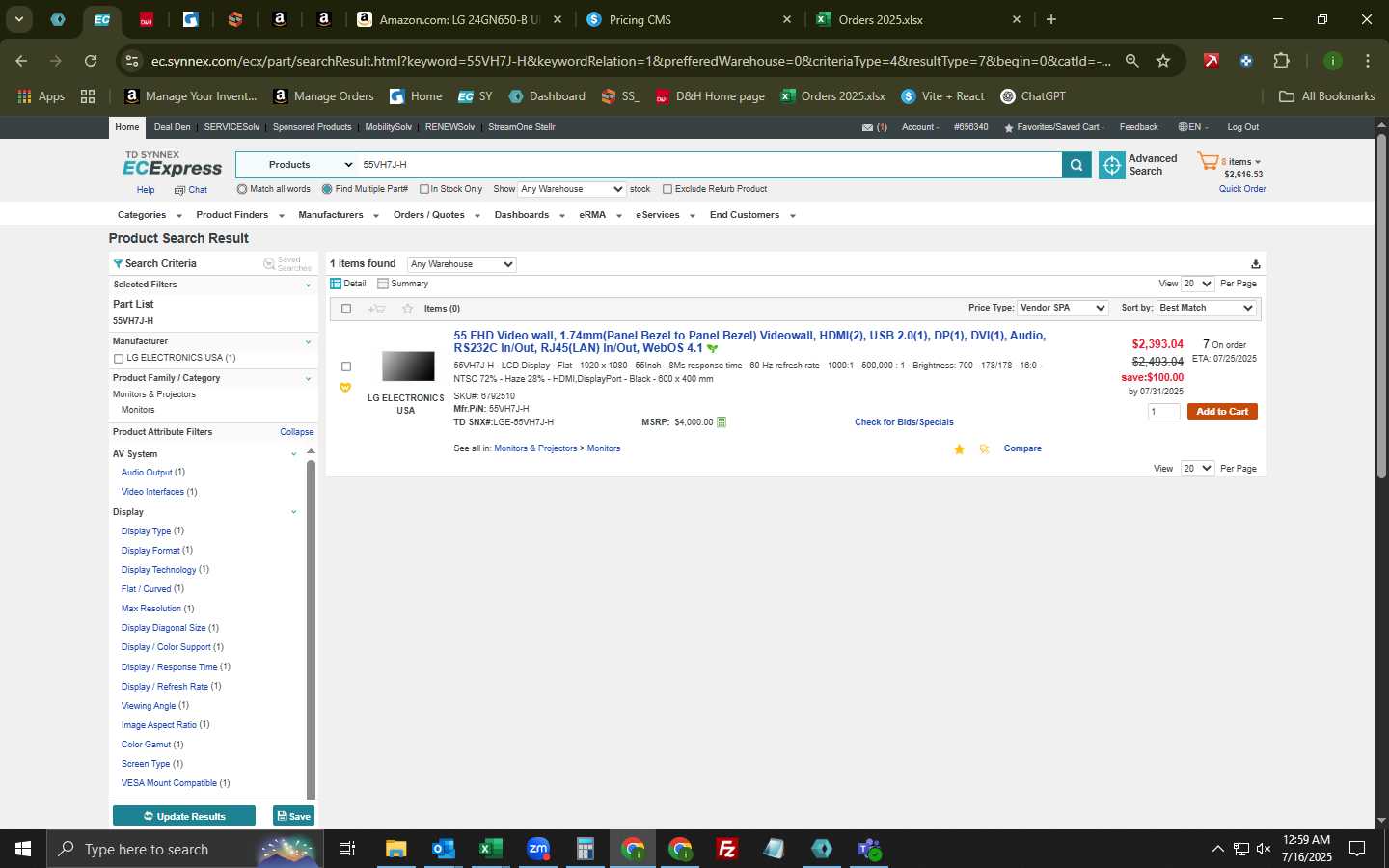Click the quantity input field
Screen dimensions: 1389x868
point(1164,412)
